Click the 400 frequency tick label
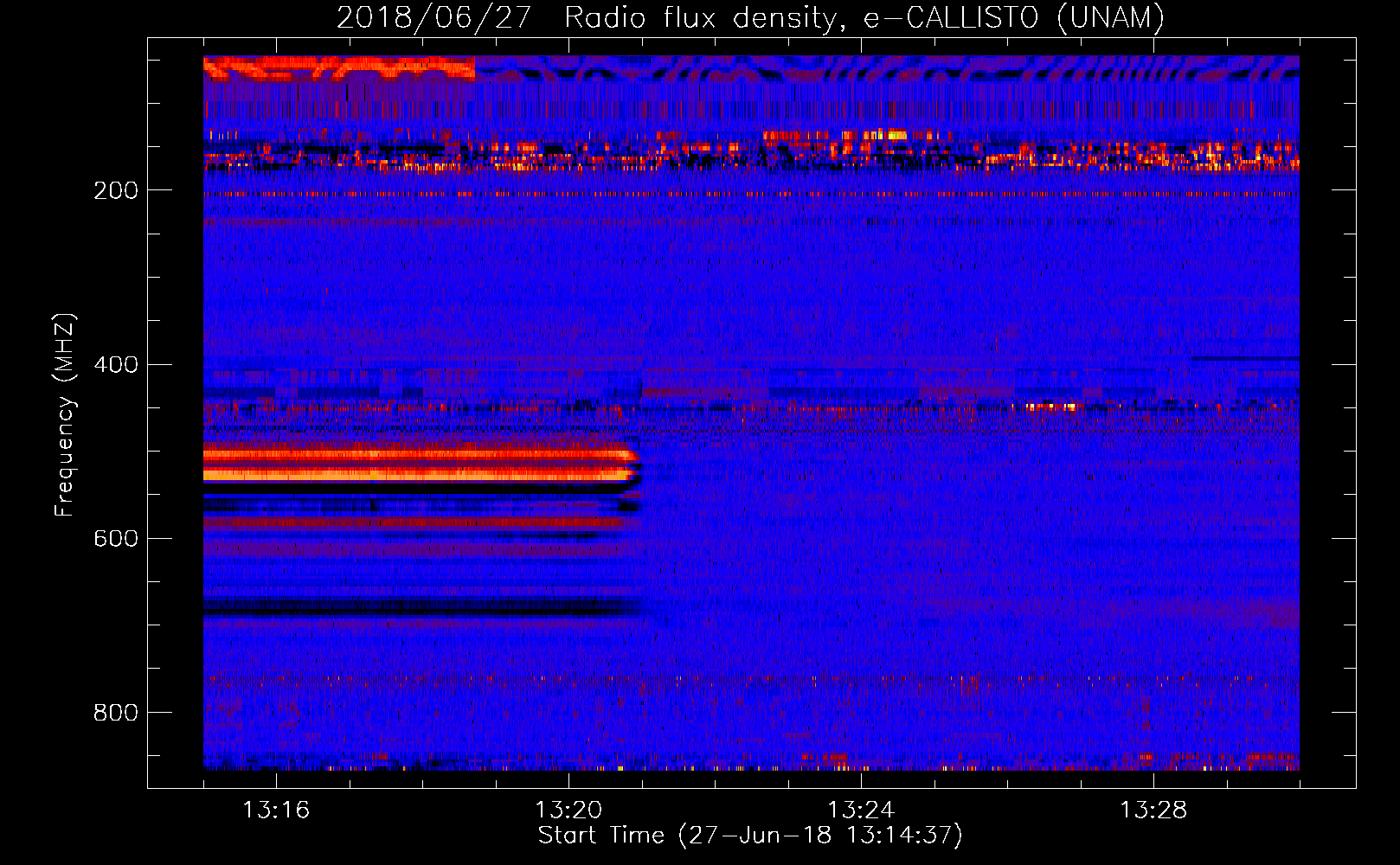 (x=115, y=364)
